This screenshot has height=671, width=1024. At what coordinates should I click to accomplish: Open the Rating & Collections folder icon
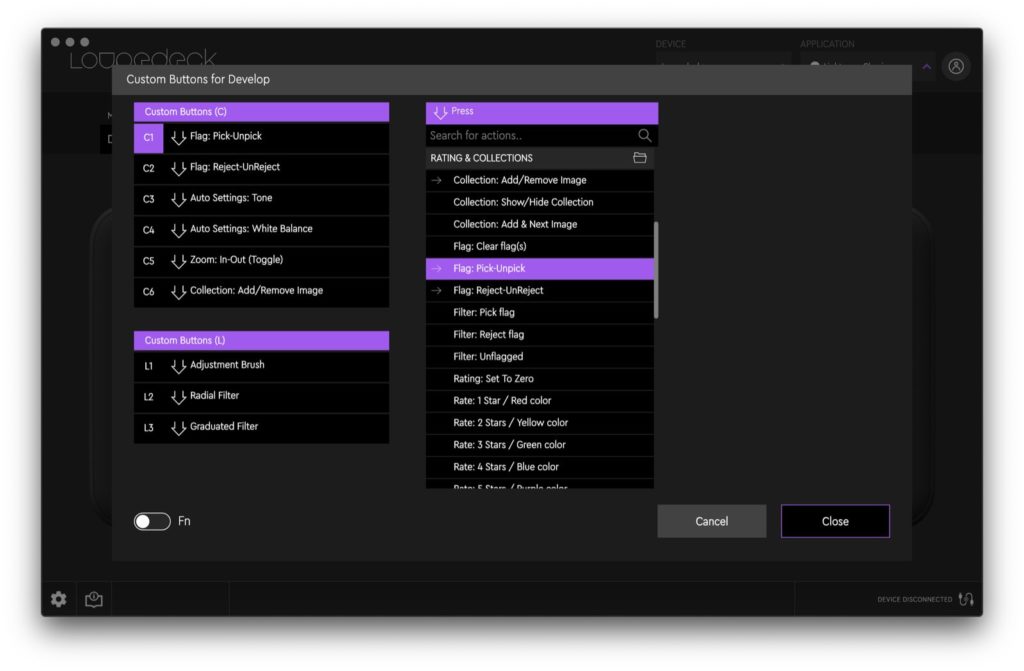click(640, 157)
